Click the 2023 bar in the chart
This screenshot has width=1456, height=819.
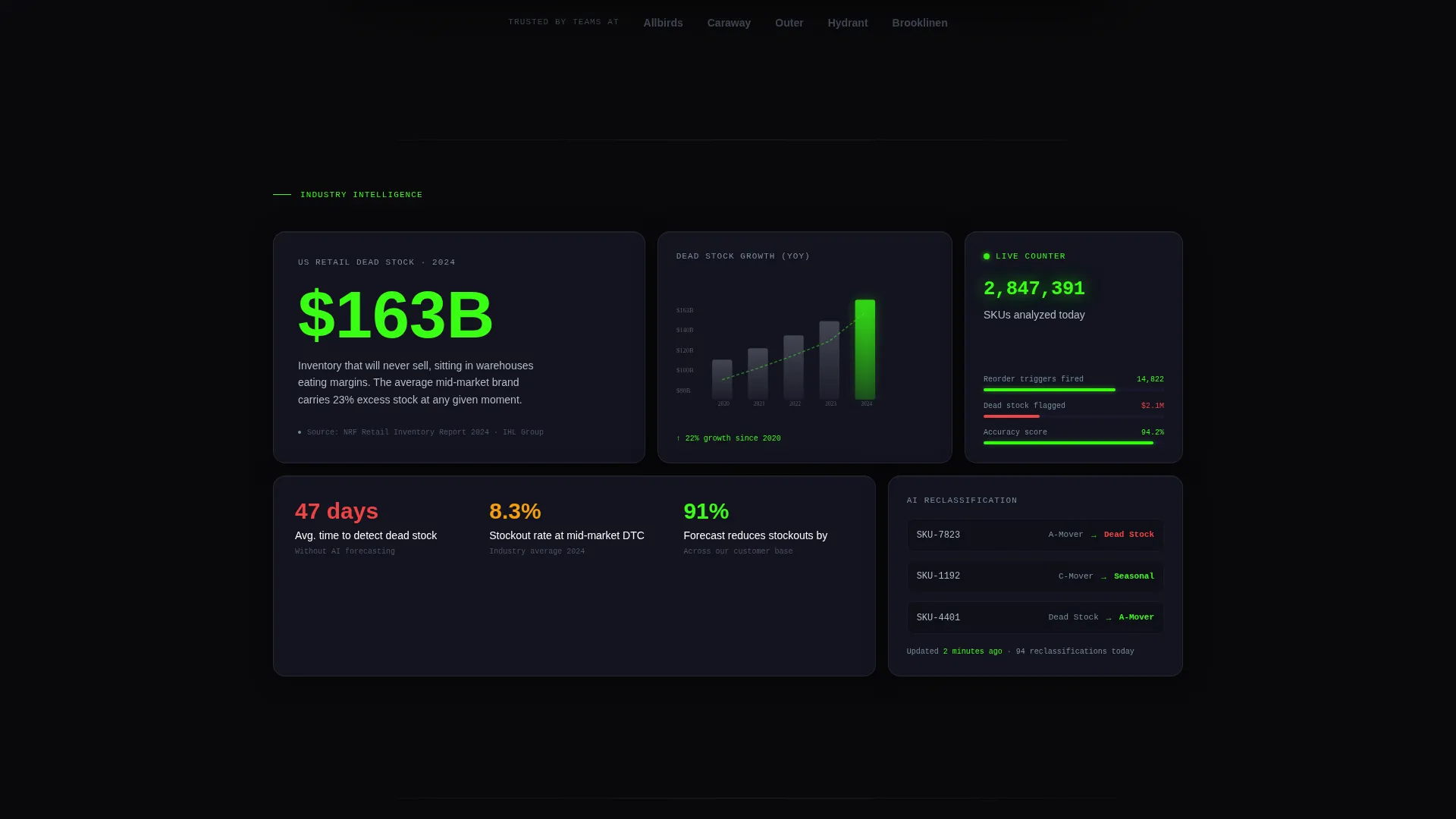pos(829,360)
